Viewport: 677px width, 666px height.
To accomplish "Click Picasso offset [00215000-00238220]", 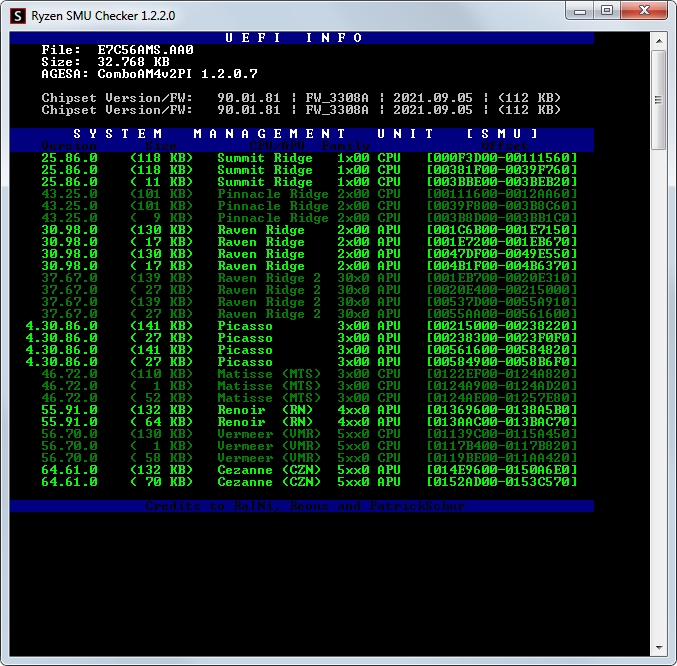I will (x=502, y=326).
